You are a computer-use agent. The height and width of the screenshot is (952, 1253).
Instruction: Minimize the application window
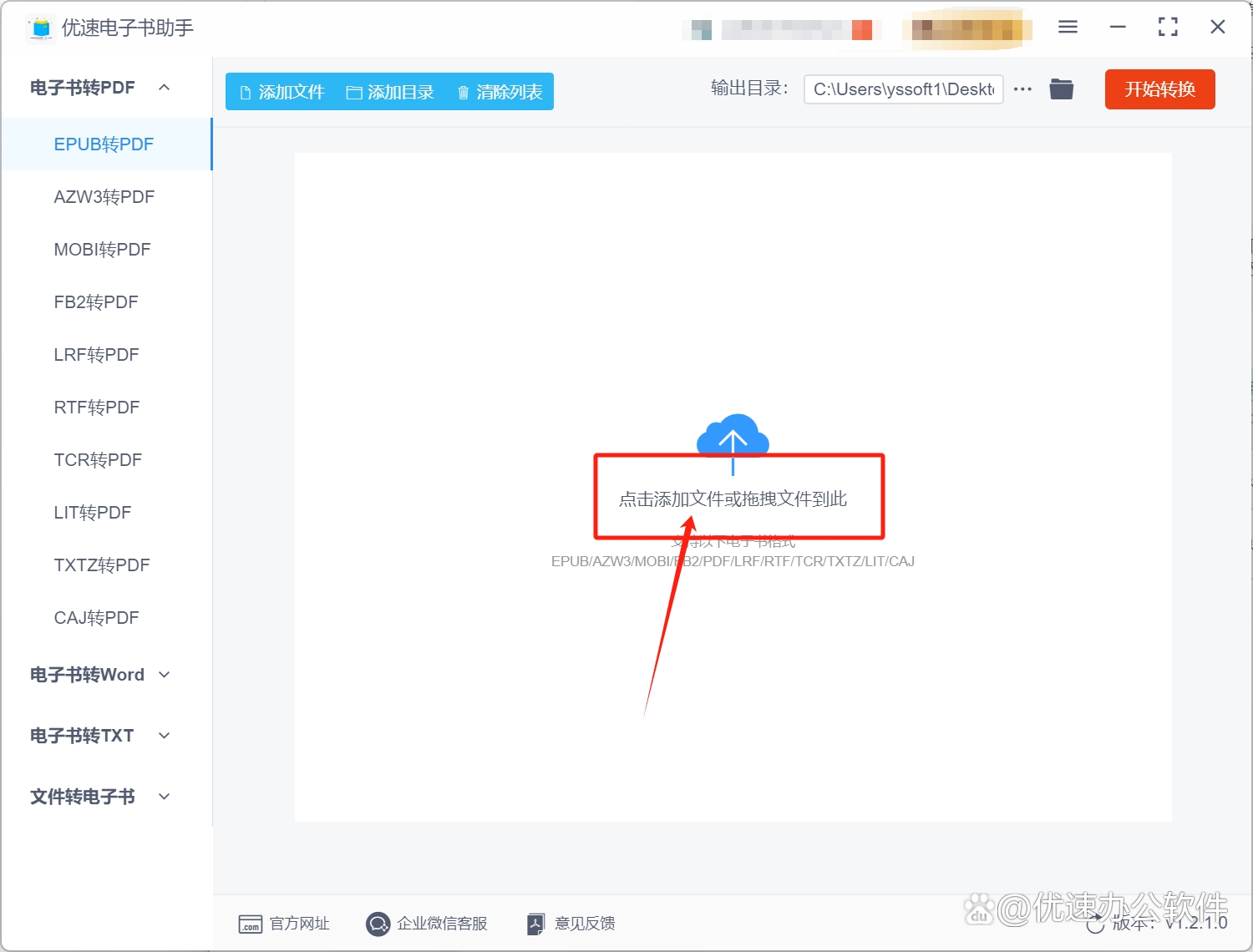[1118, 28]
